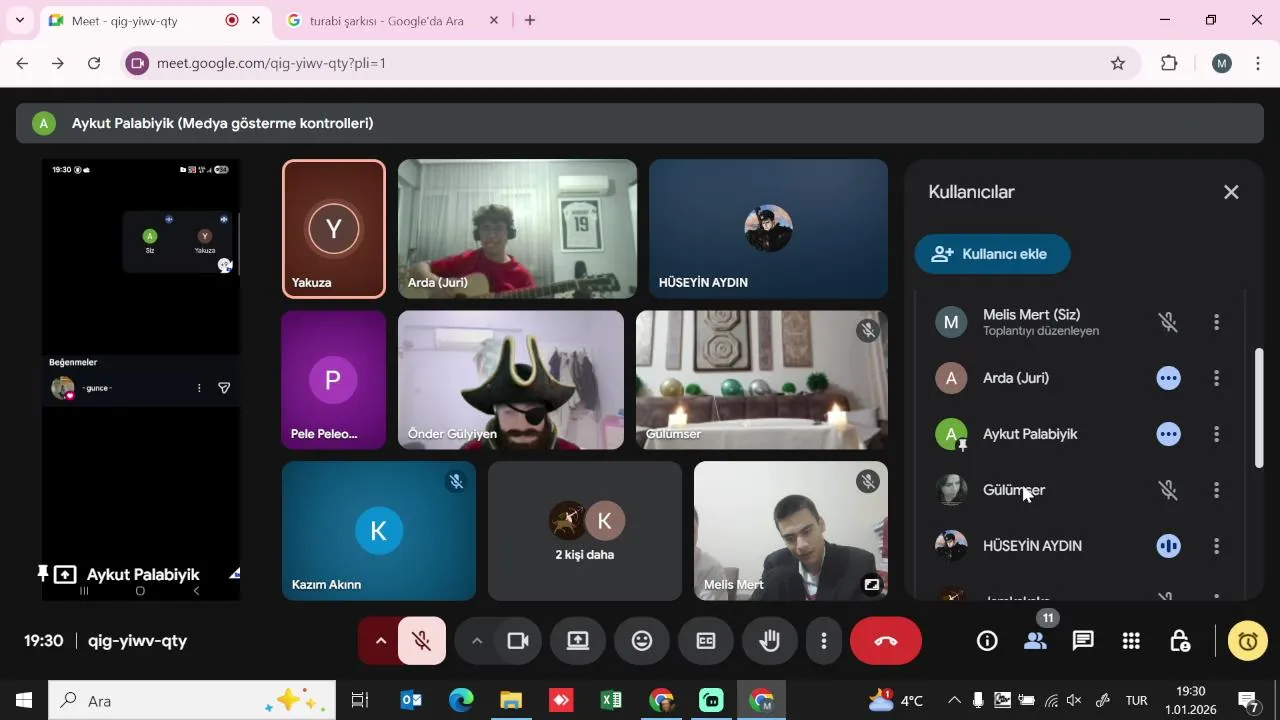
Task: Open Microsoft Edge from the taskbar
Action: (x=461, y=701)
